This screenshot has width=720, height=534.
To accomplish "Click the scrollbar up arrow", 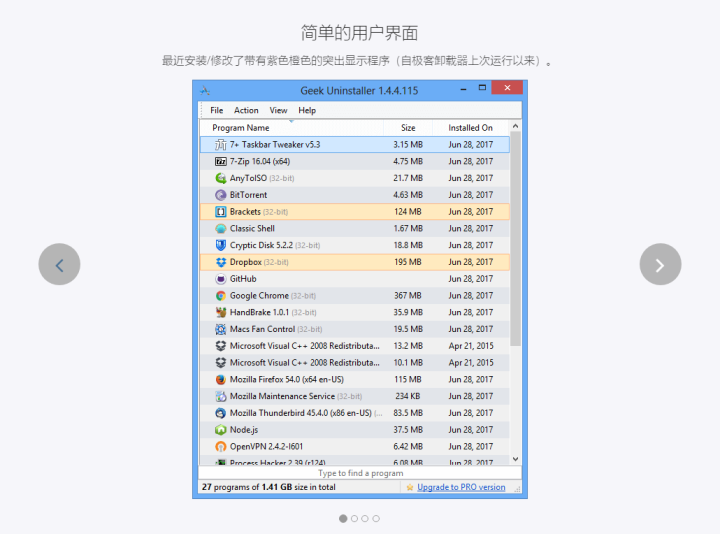I will click(515, 126).
